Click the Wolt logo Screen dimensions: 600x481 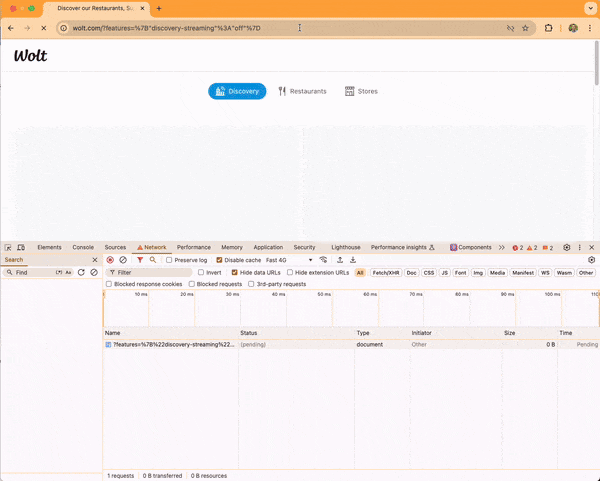[30, 56]
